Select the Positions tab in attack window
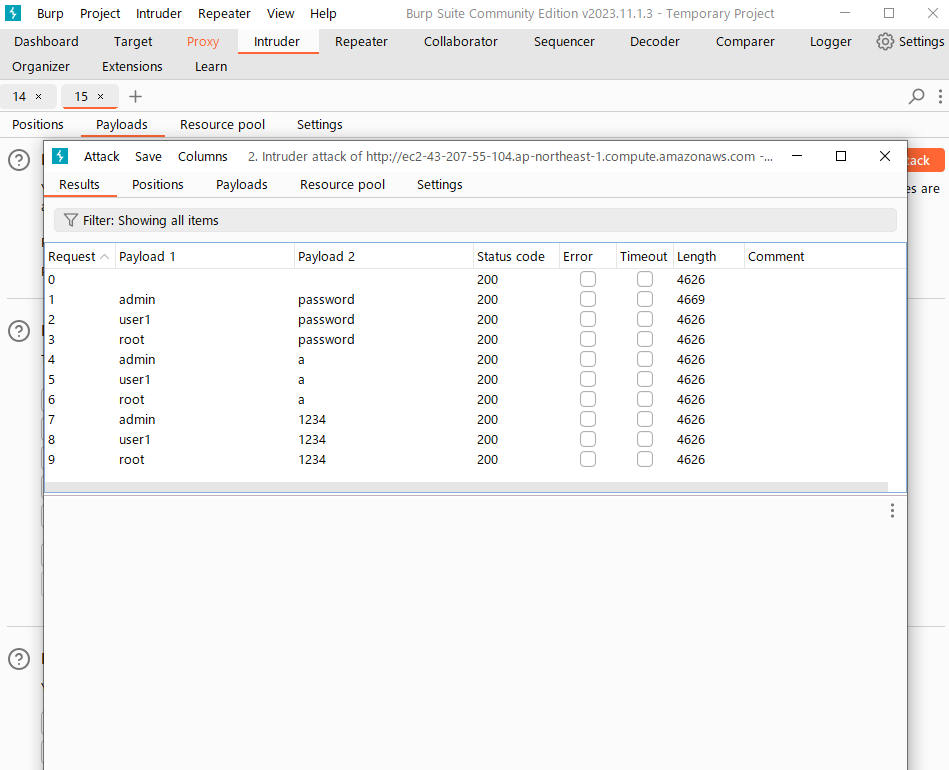Viewport: 949px width, 770px height. coord(157,185)
